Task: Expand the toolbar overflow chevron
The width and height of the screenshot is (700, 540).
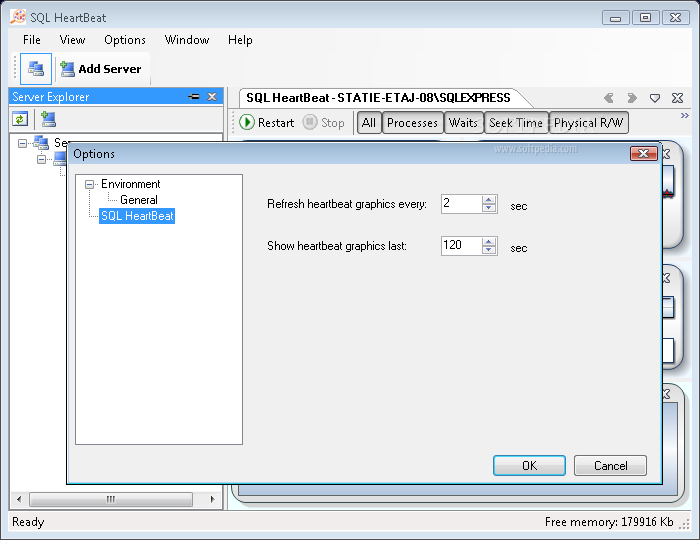Action: click(684, 116)
